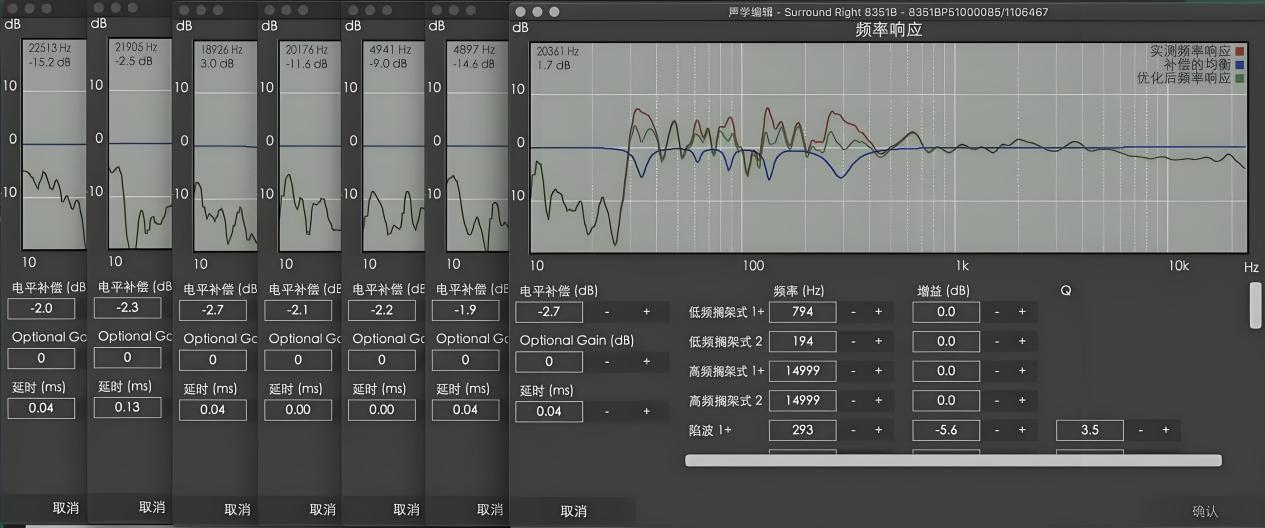Screen dimensions: 1265x528
Task: Select the -2.0 level compensation field
Action: click(41, 308)
